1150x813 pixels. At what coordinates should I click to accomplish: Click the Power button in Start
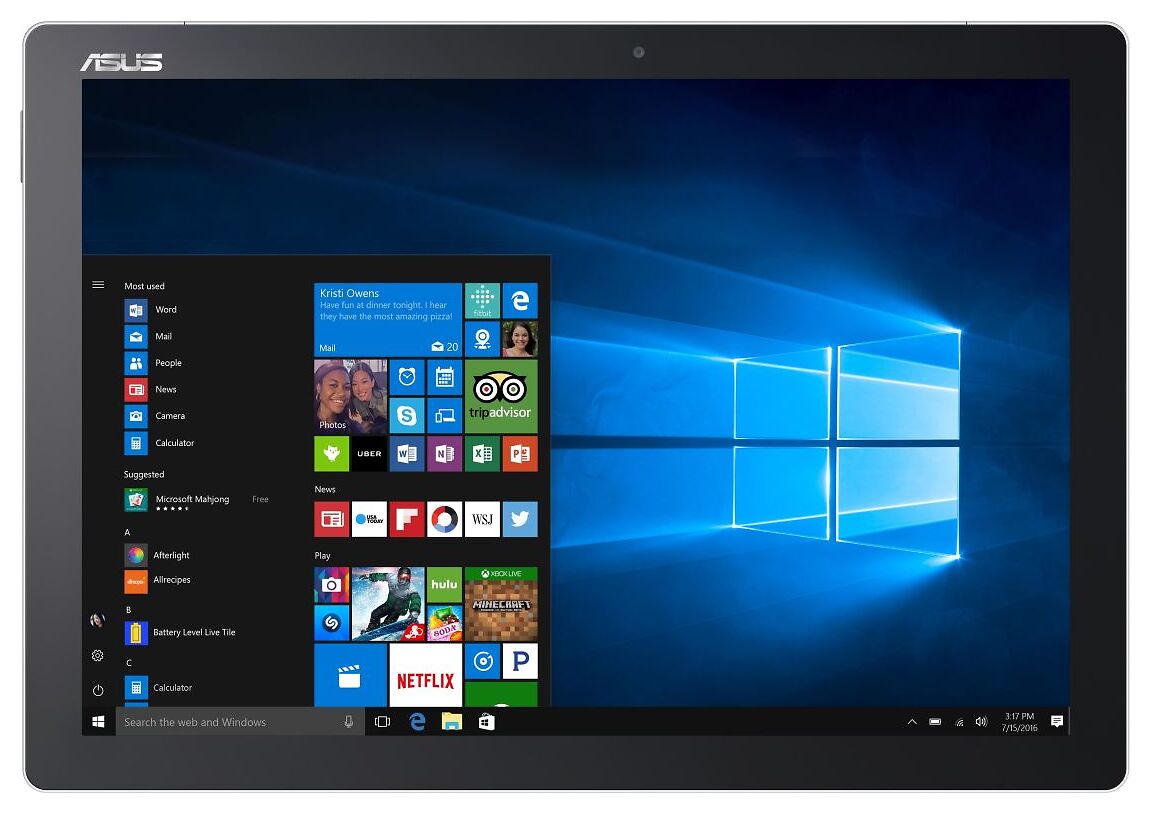point(98,690)
